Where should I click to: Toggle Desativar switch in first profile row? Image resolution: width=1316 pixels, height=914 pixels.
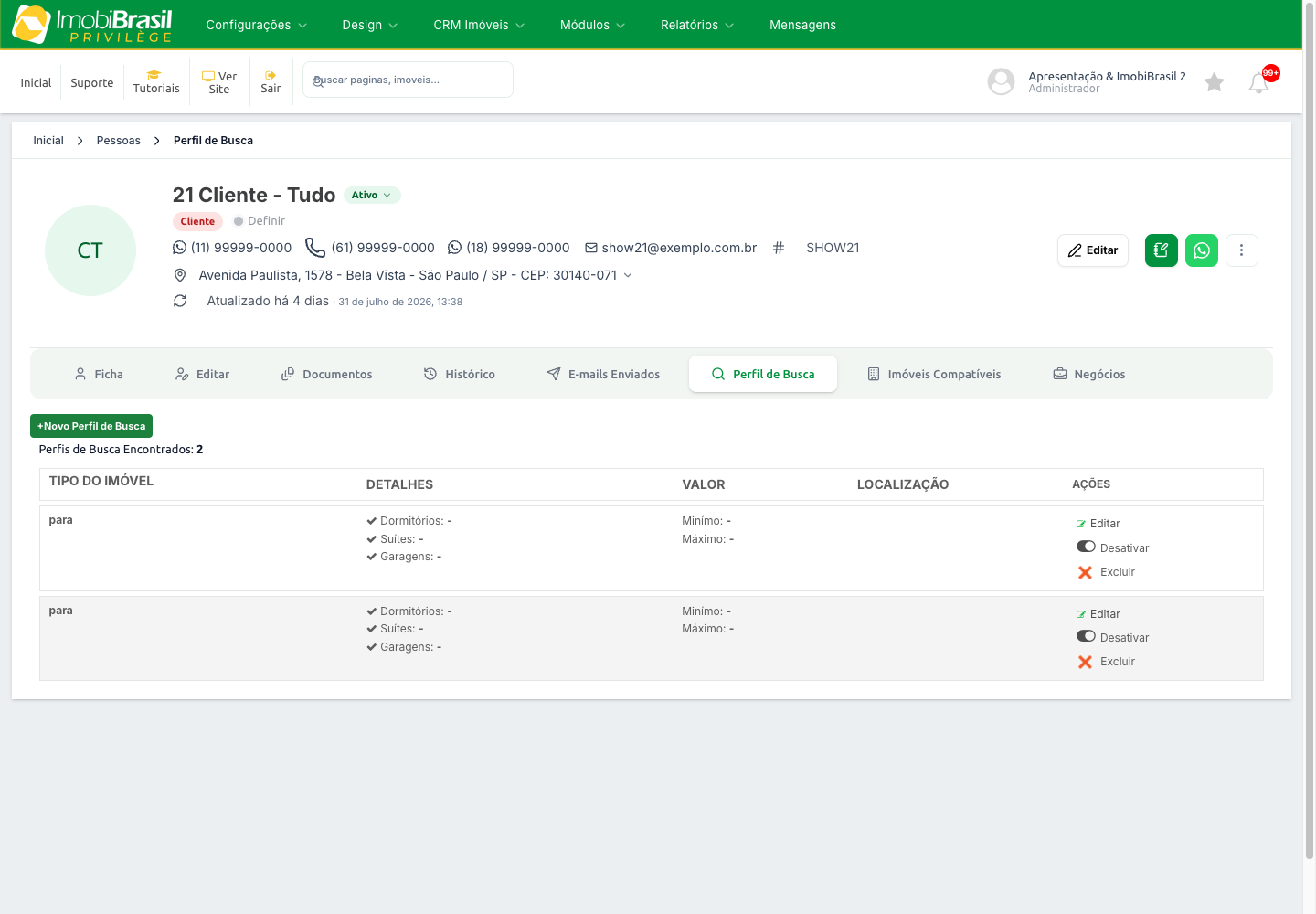pyautogui.click(x=1086, y=547)
